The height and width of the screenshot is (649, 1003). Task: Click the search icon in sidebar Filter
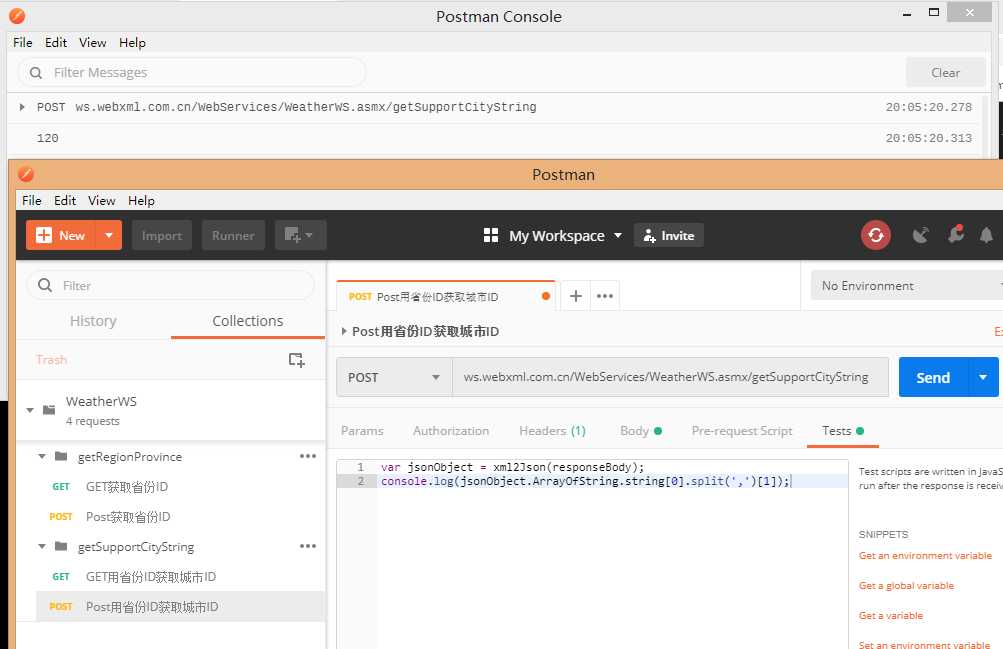point(45,285)
